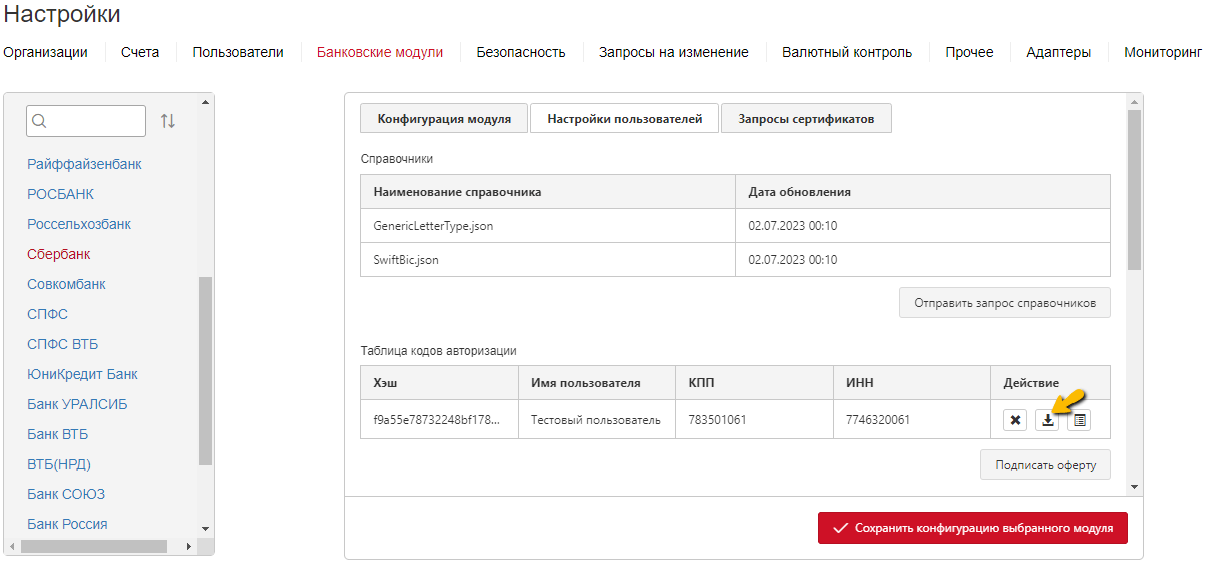Click Наименование справочника column header

point(548,192)
